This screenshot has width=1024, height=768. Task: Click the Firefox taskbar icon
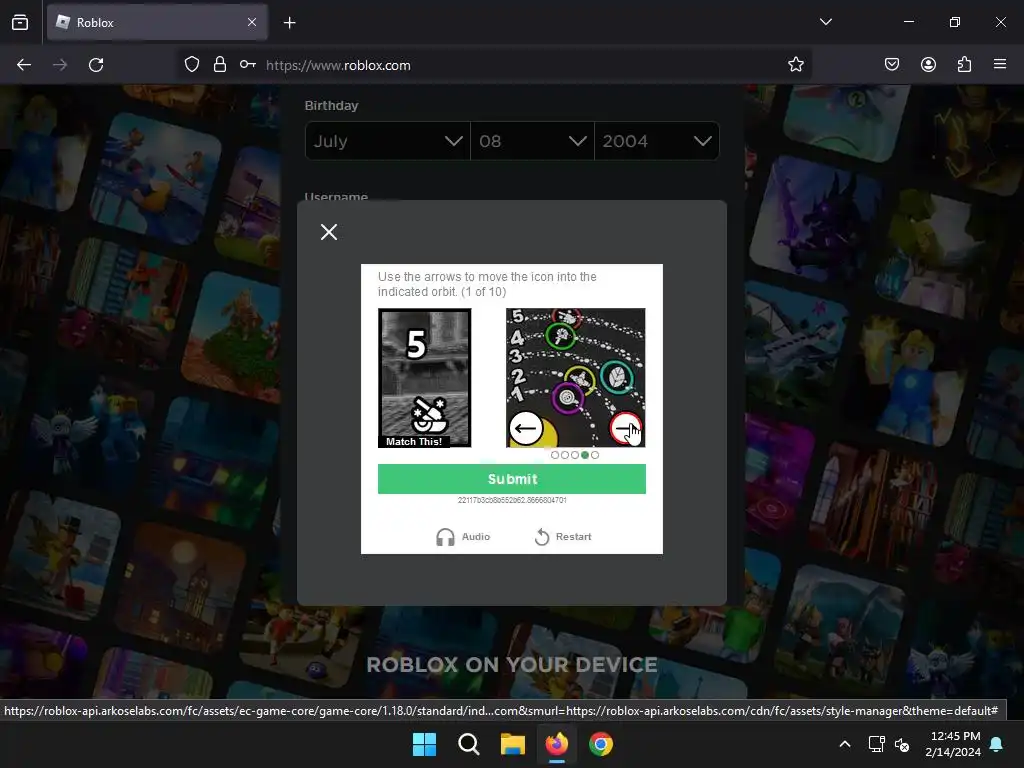[x=556, y=744]
